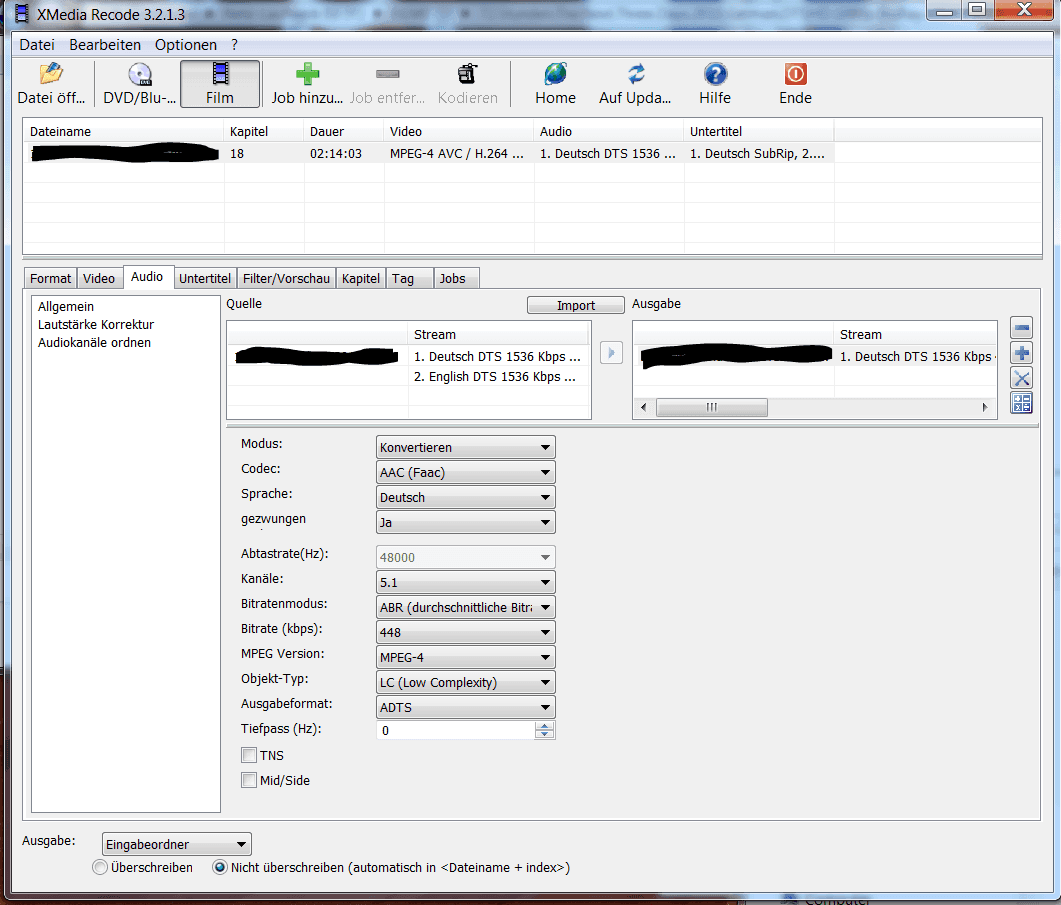
Task: Open the Ausgabeformat dropdown showing ADTS
Action: (466, 707)
